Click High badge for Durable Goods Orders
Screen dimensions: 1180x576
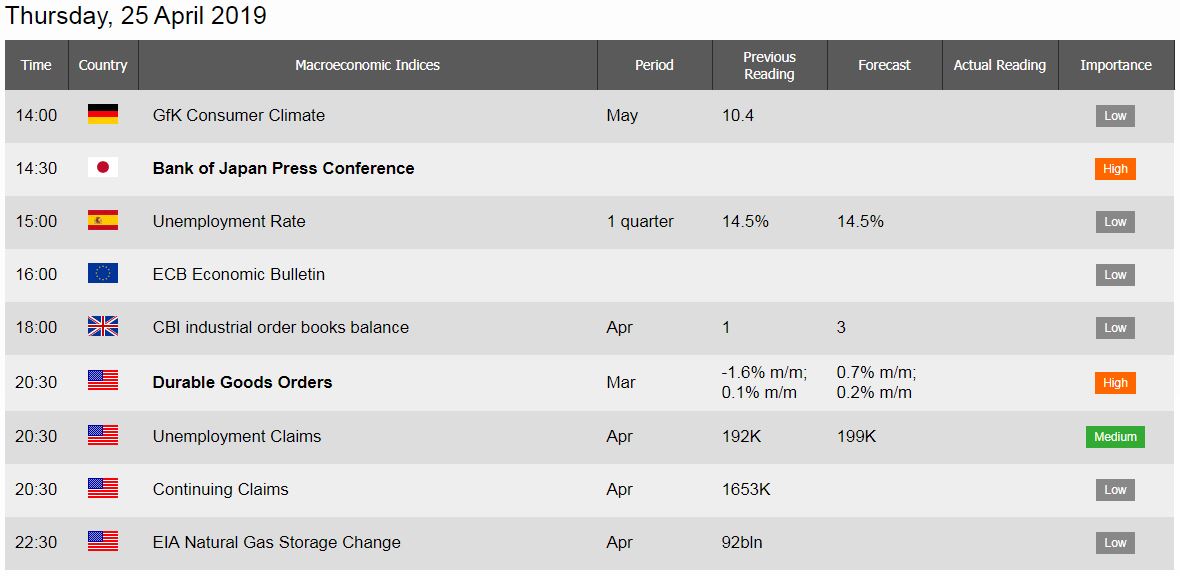tap(1115, 382)
